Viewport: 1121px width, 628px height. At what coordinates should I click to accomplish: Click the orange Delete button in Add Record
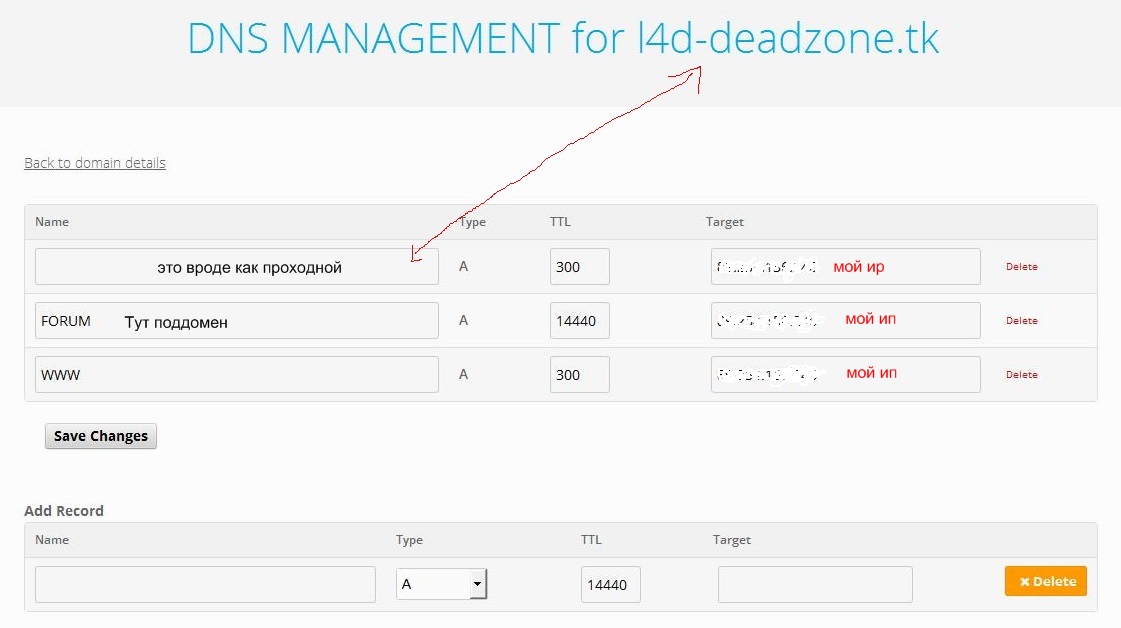(1045, 581)
